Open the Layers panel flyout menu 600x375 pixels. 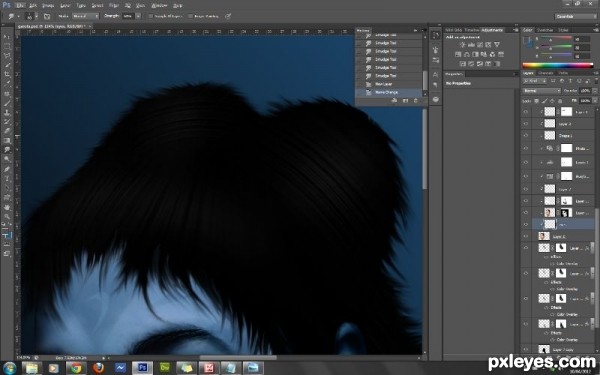(x=596, y=73)
